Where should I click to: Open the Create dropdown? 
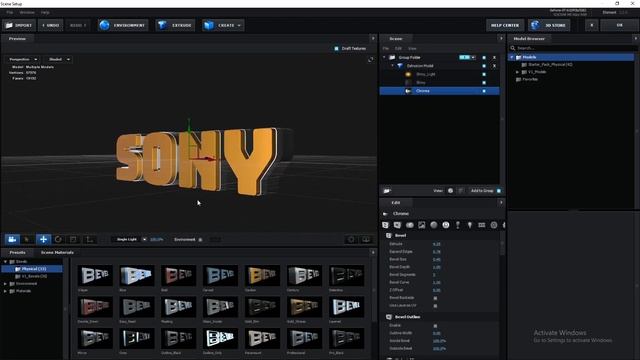(x=223, y=25)
